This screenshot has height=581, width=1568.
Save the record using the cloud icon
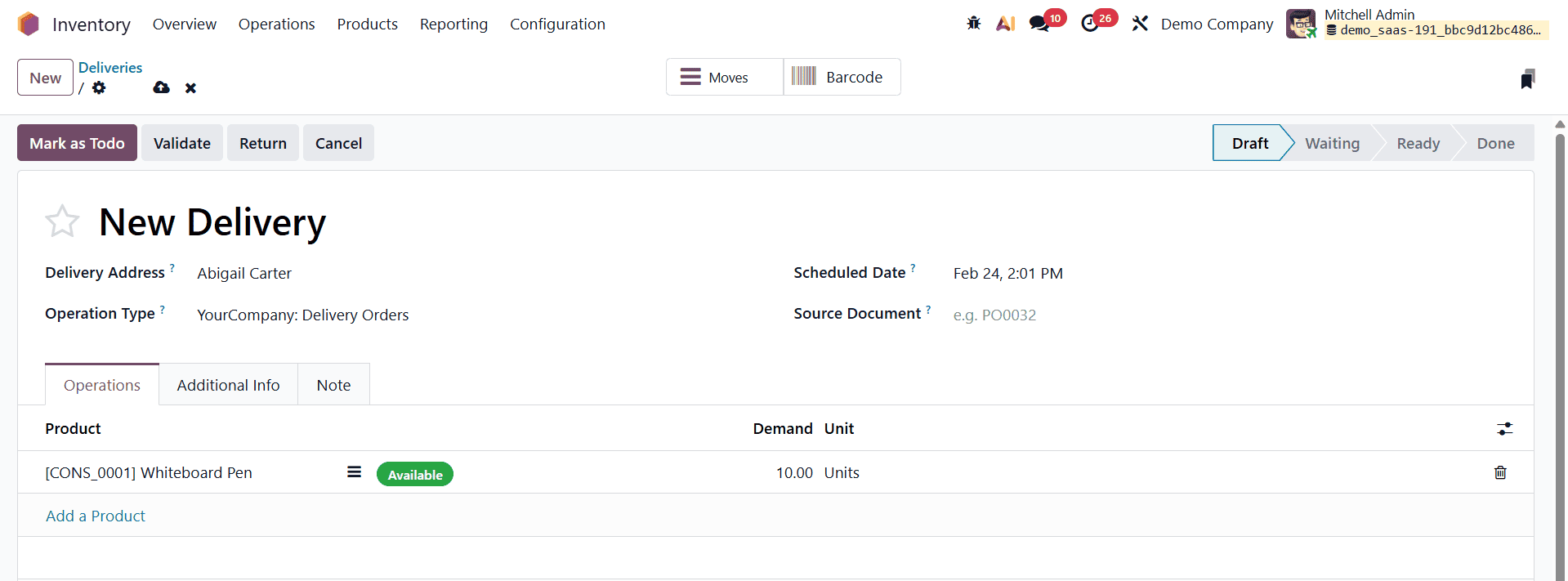(160, 87)
